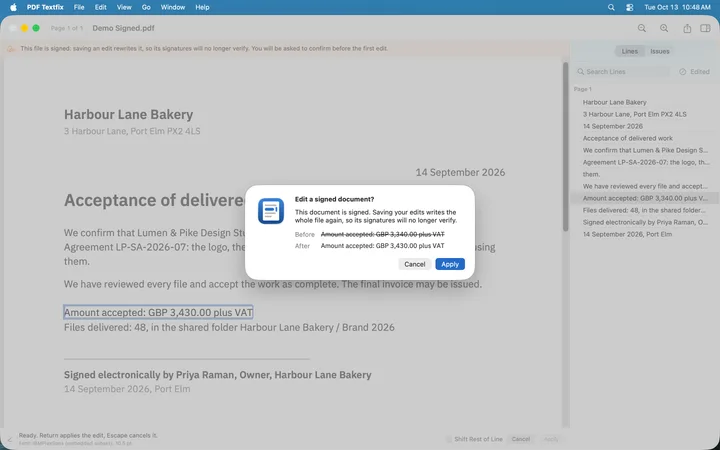Toggle the Edited filter in sidebar
720x450 pixels.
[x=694, y=72]
